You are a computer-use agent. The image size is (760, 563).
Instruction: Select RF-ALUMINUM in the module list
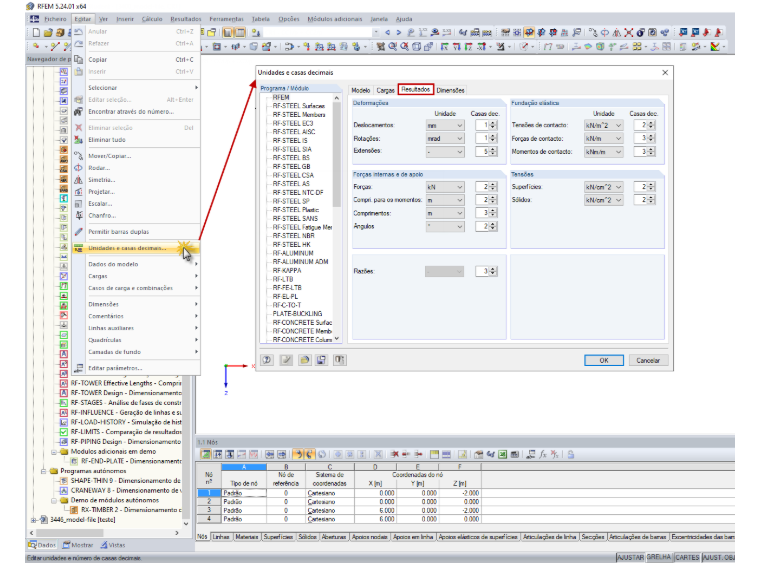(293, 253)
